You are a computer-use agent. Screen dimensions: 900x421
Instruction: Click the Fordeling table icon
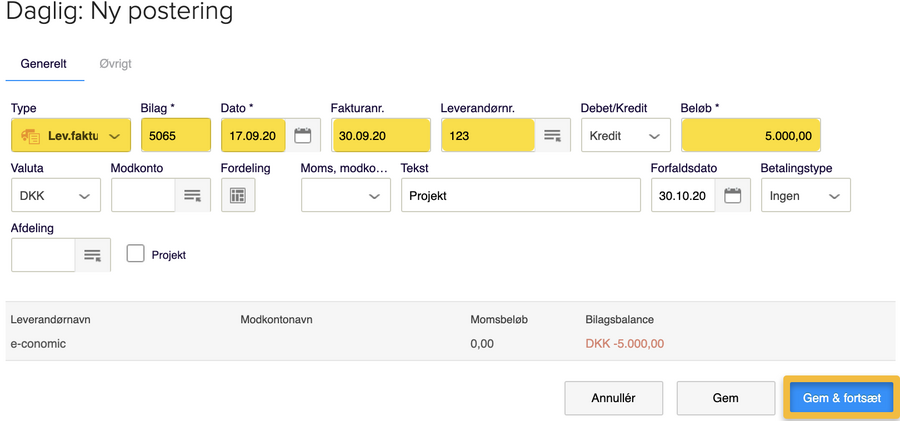[x=238, y=196]
